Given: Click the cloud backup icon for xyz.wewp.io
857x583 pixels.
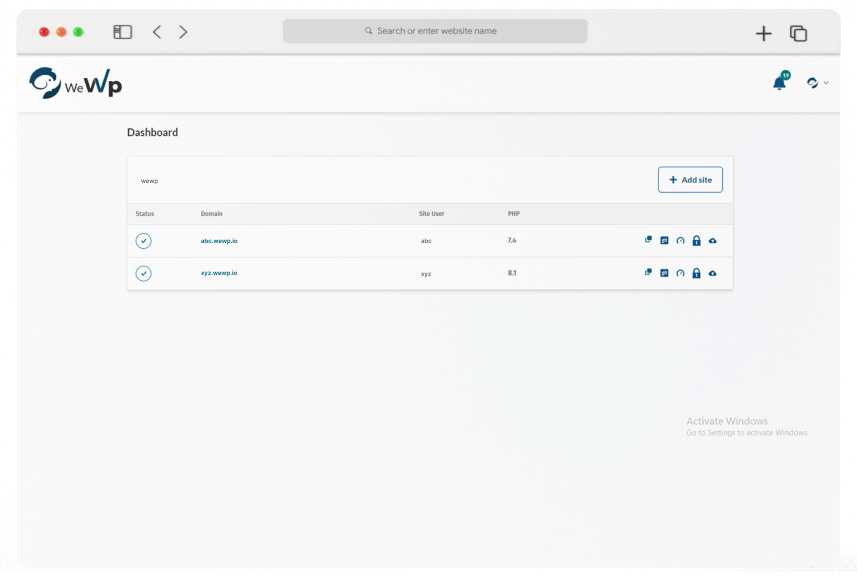Looking at the screenshot, I should tap(712, 273).
